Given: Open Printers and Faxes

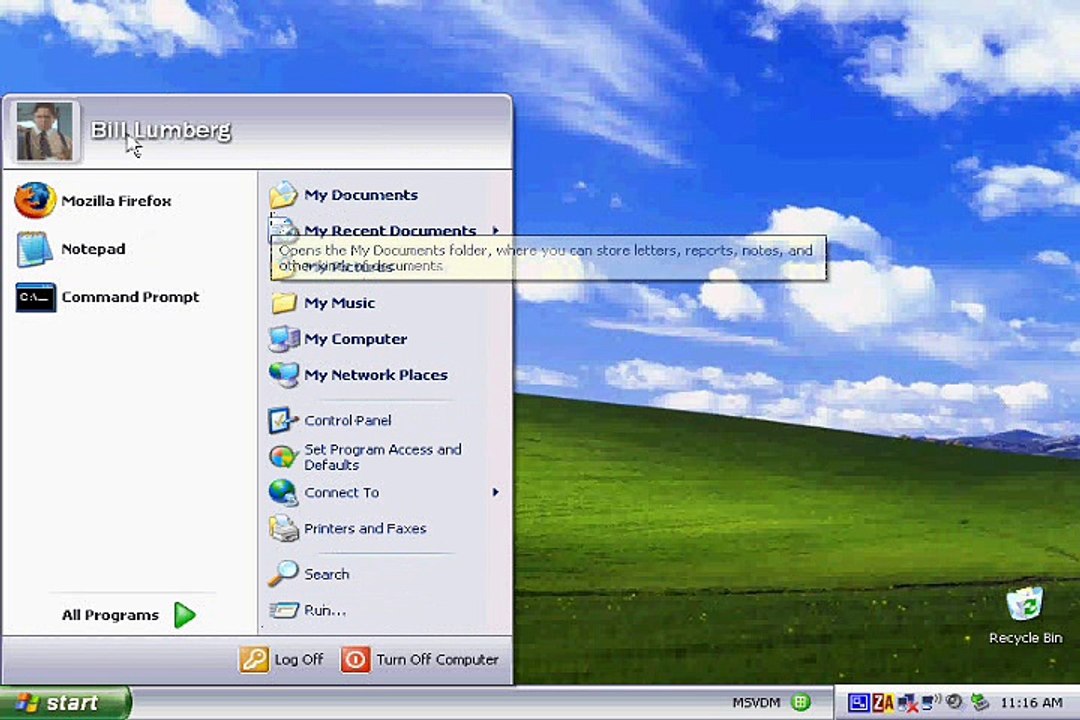Looking at the screenshot, I should click(x=347, y=528).
